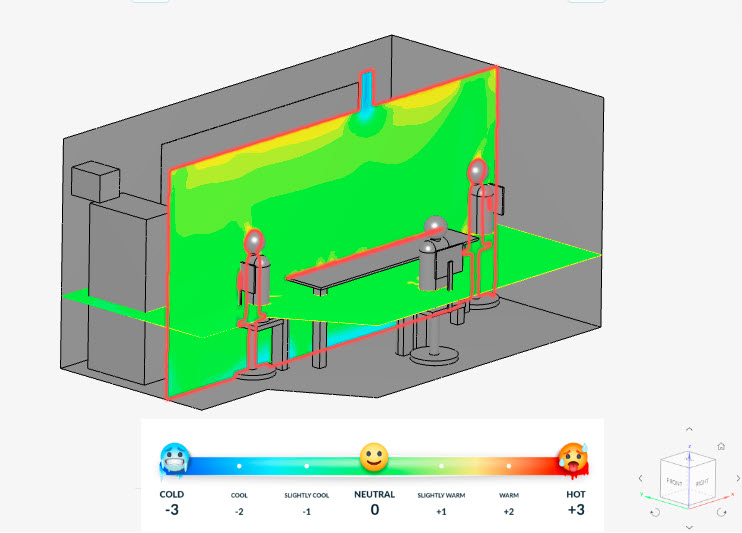Click the standing manikin's head on right
Screen dimensions: 742x533
[x=478, y=171]
